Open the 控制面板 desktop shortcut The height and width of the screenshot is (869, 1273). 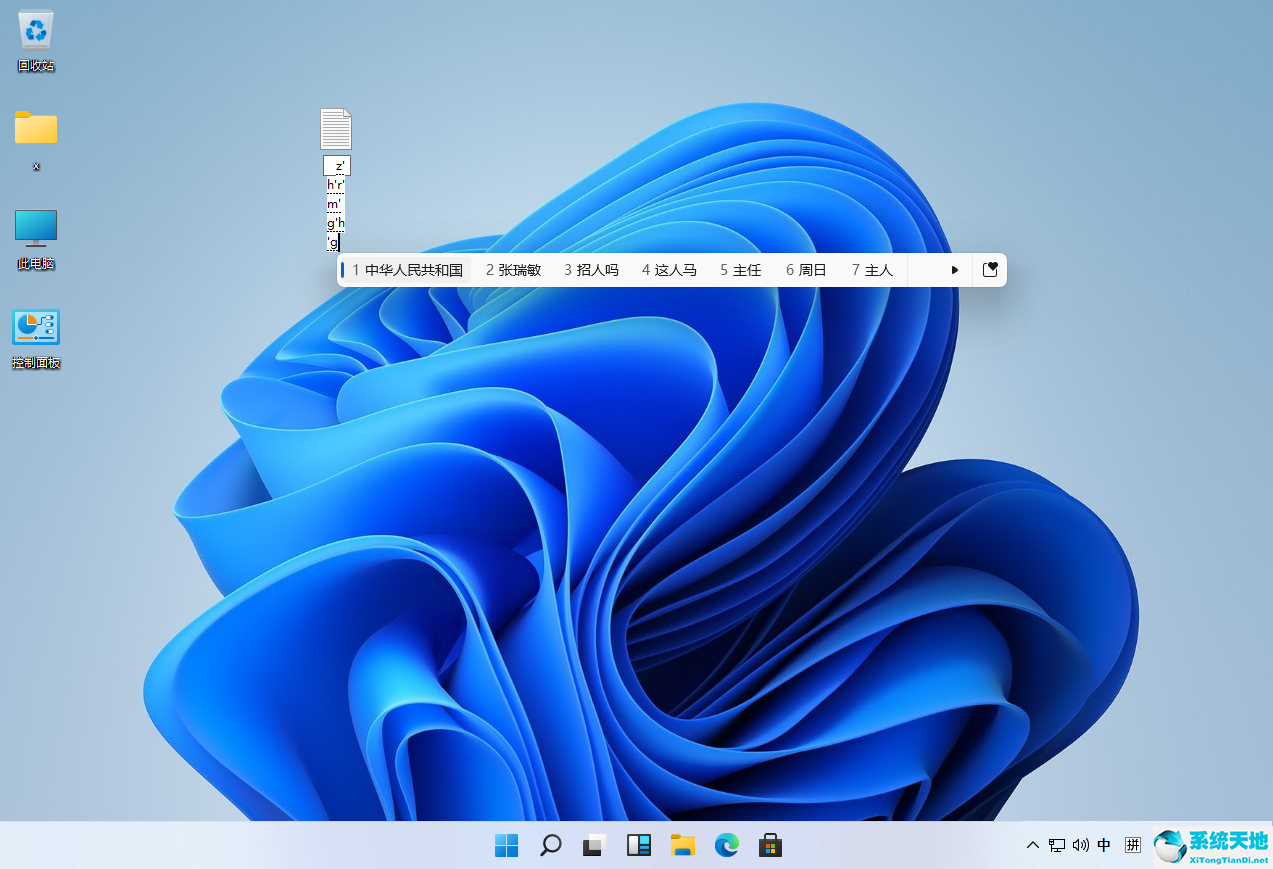[36, 326]
